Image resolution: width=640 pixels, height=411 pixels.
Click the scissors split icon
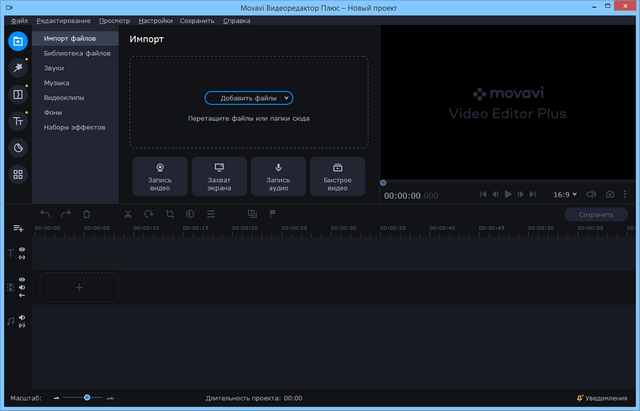tap(128, 214)
